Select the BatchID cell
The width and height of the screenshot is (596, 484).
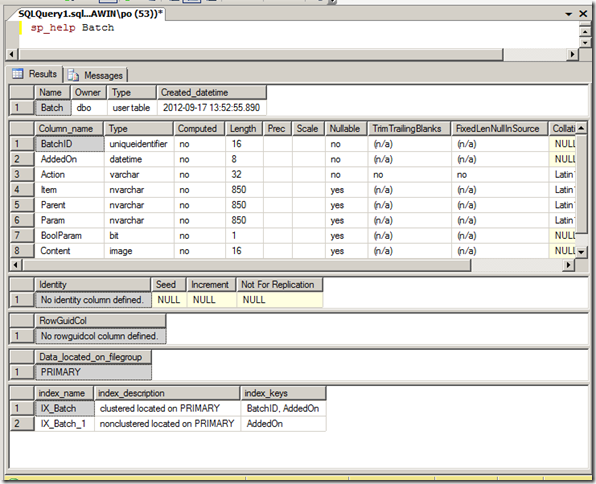pos(69,144)
